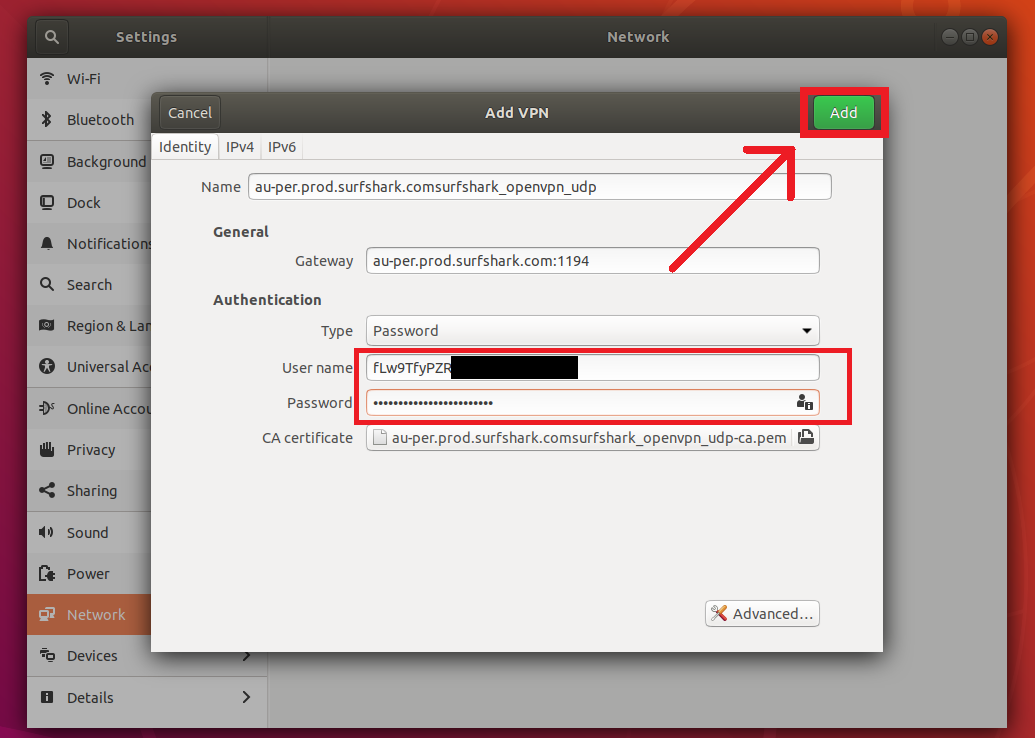Switch to the IPv6 tab
Screen dimensions: 1035x738
click(x=282, y=147)
